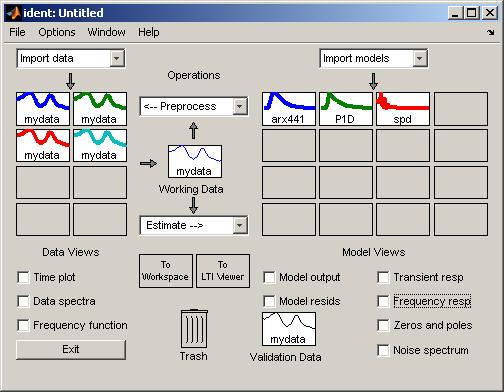The image size is (504, 392).
Task: Click the empty model slot below arx441
Action: pos(289,146)
